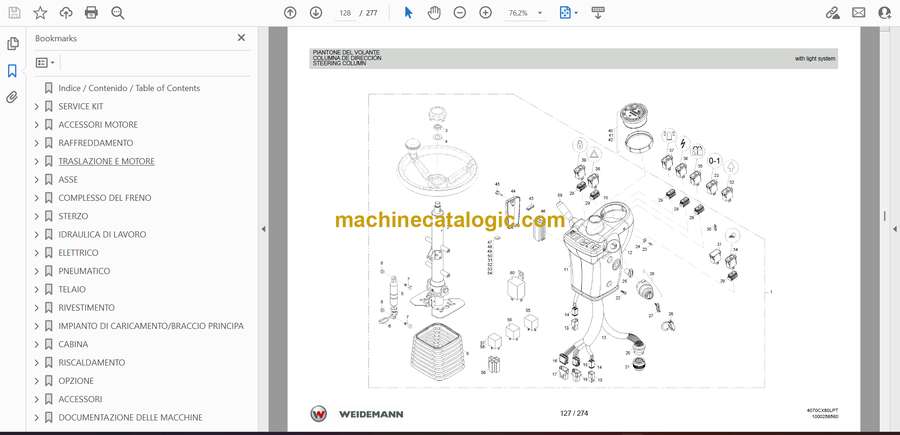Click the document vertical scrollbar
Screen dimensions: 900x435
pyautogui.click(x=885, y=216)
